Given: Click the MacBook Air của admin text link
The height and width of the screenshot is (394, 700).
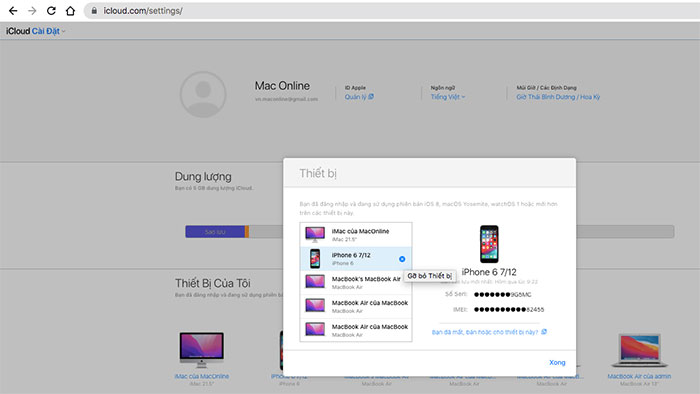Looking at the screenshot, I should coord(639,376).
